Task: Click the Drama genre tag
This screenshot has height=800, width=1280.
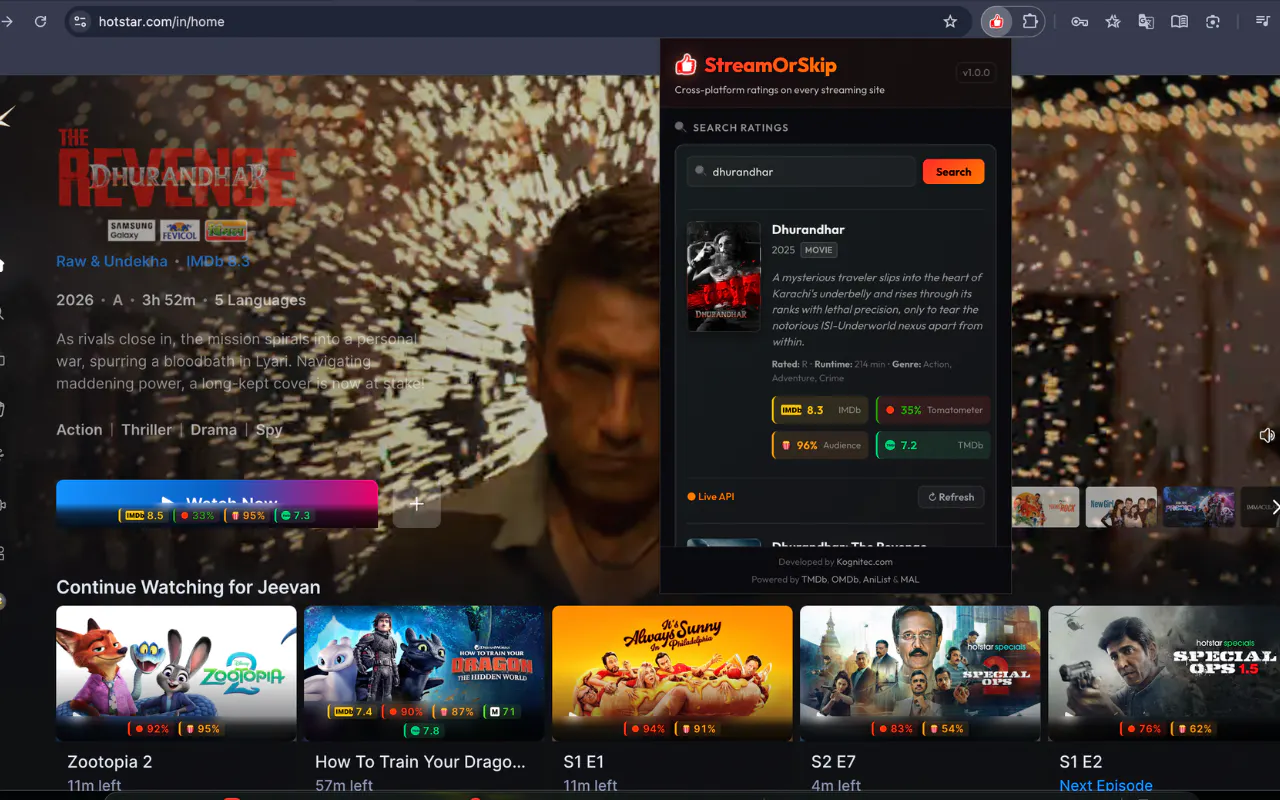Action: (x=214, y=430)
